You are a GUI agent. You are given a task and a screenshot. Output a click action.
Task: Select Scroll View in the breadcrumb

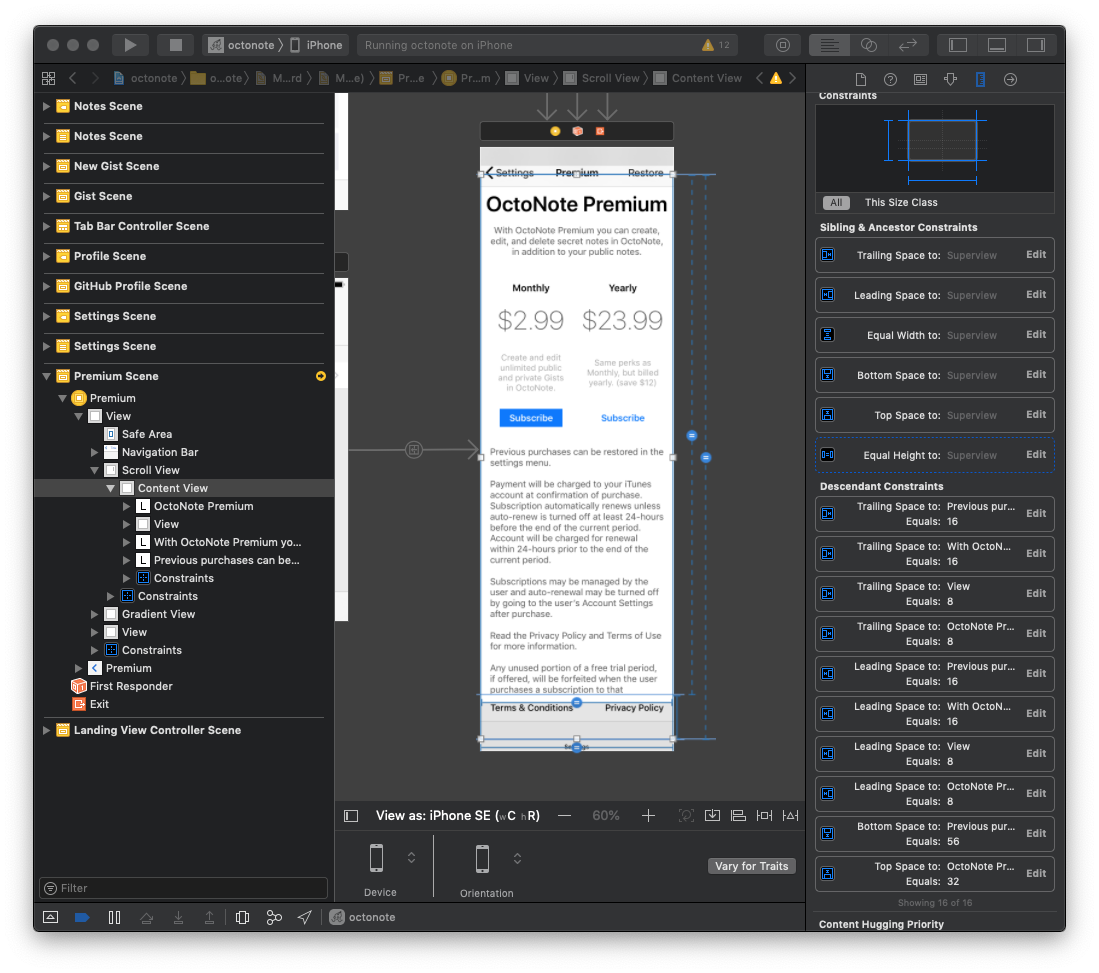tap(603, 78)
